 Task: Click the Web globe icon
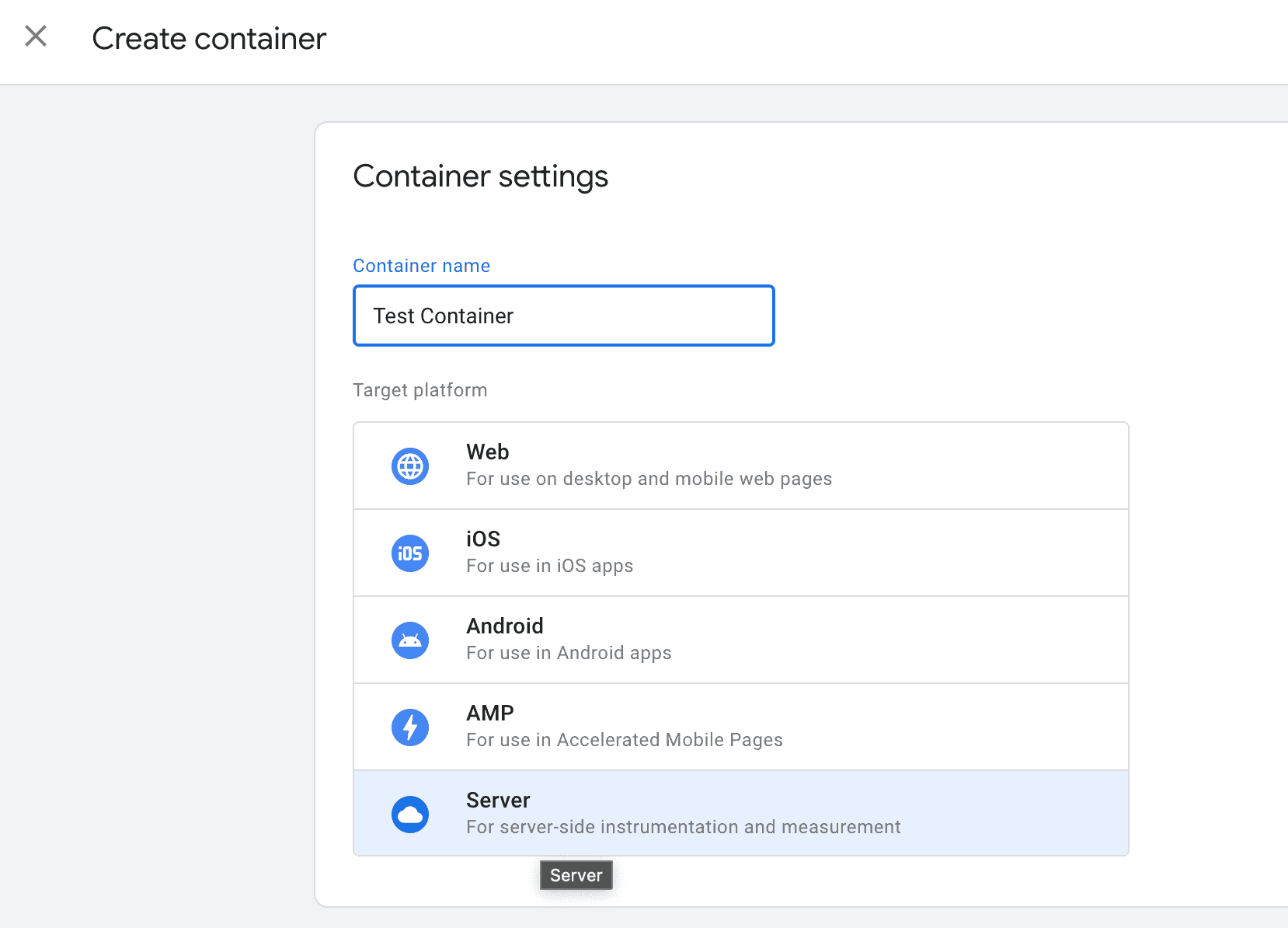point(410,466)
